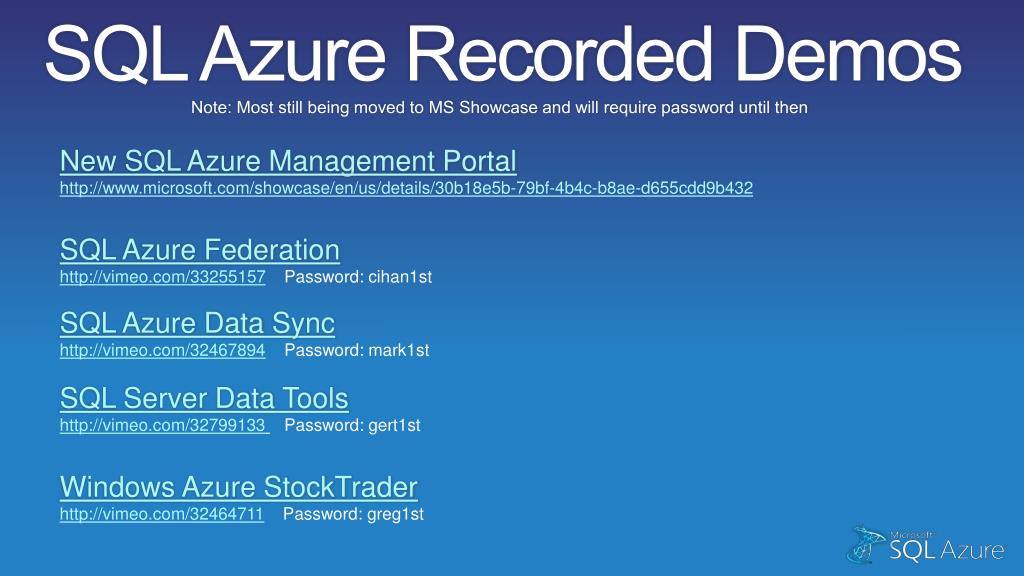Click the Password: gert1st text
Screen dimensions: 1024x576
pos(352,425)
